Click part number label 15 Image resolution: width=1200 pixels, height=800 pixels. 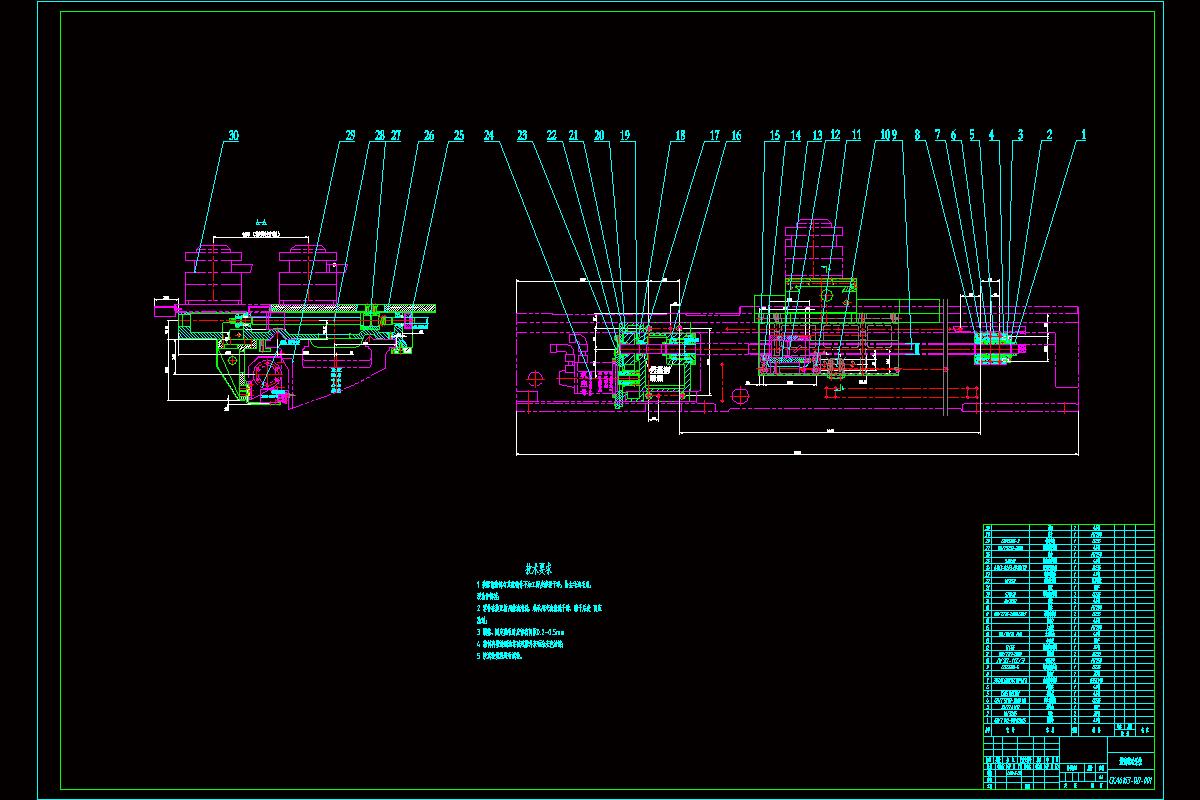click(774, 134)
